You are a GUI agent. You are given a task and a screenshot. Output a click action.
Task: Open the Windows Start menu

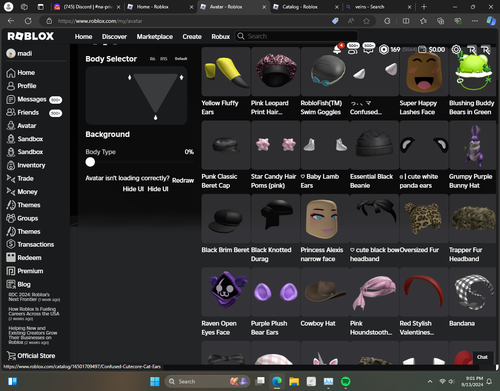155,381
